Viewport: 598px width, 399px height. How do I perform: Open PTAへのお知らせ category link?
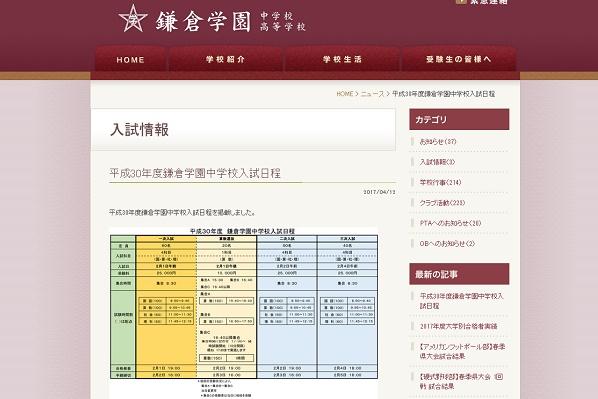(450, 224)
